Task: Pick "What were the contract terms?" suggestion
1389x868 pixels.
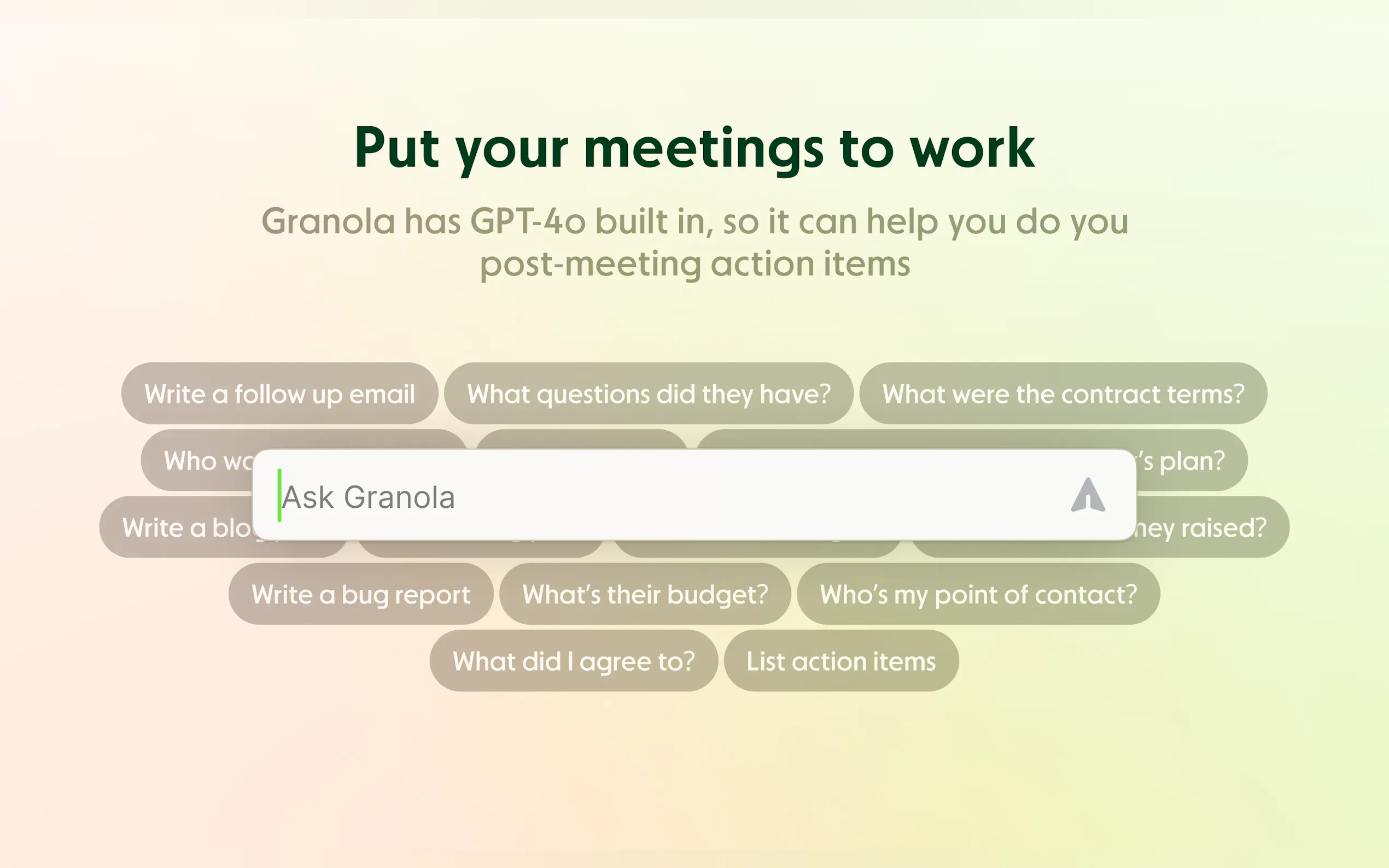Action: 1063,394
